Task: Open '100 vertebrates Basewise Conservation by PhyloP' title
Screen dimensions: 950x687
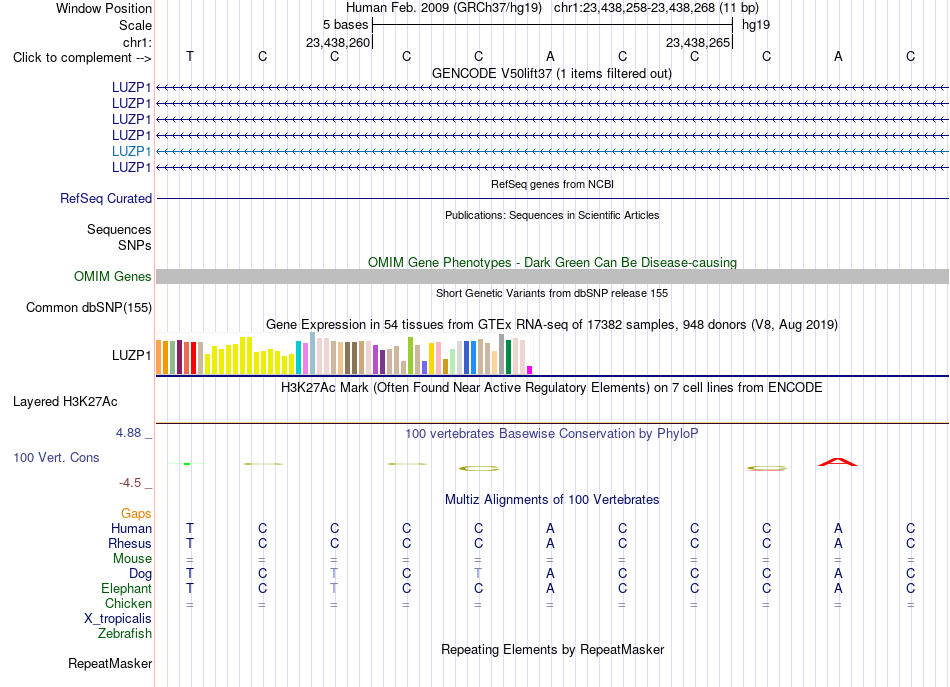Action: (x=552, y=434)
